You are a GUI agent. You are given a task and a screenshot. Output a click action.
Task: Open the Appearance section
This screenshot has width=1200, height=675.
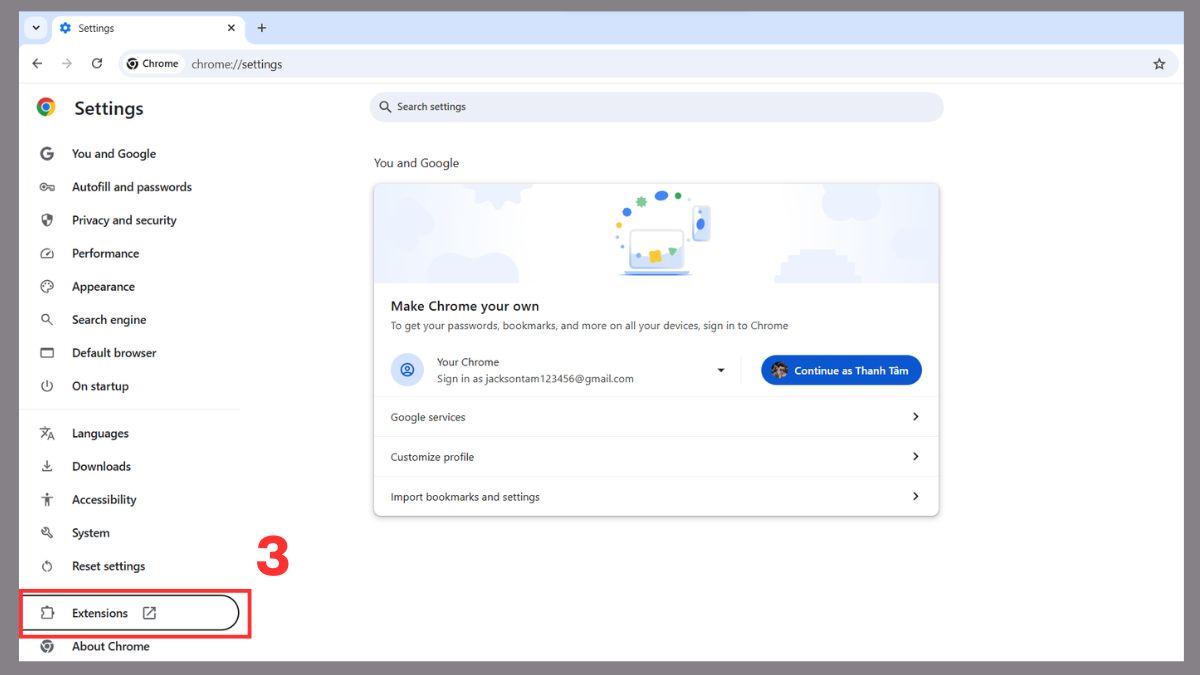tap(103, 286)
